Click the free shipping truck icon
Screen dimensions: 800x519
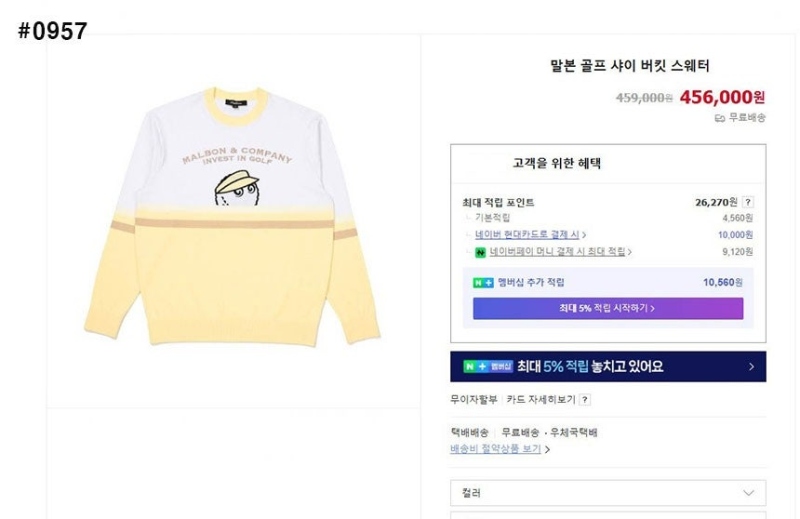pyautogui.click(x=719, y=118)
